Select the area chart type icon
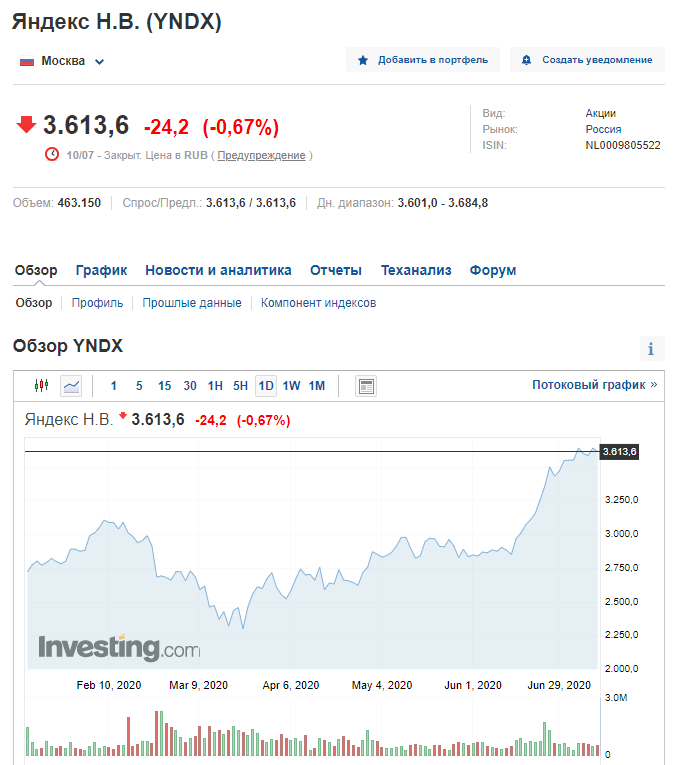Image resolution: width=675 pixels, height=765 pixels. [71, 386]
